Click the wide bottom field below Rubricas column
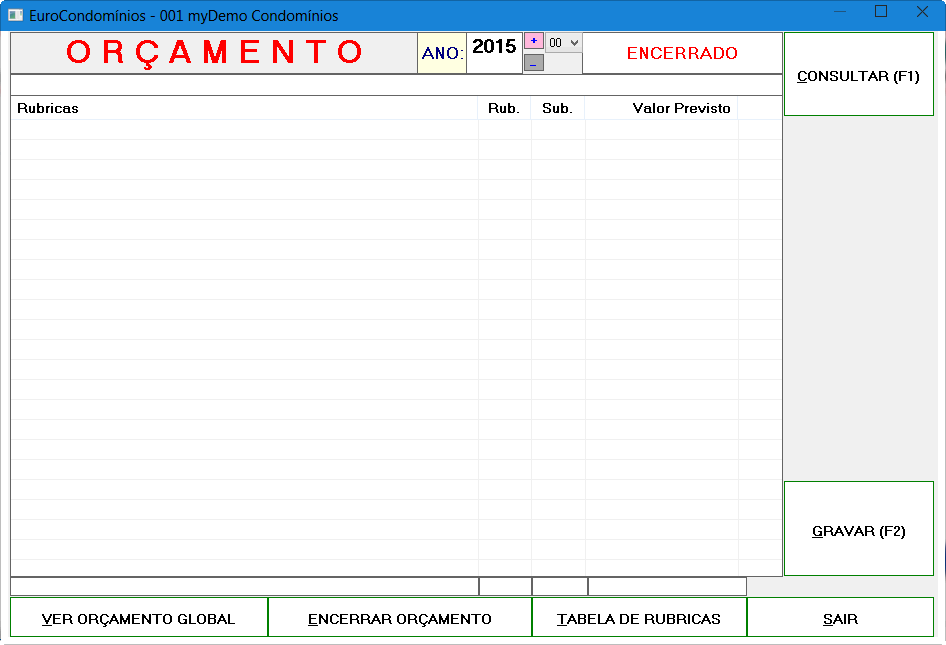This screenshot has height=645, width=946. click(x=244, y=586)
